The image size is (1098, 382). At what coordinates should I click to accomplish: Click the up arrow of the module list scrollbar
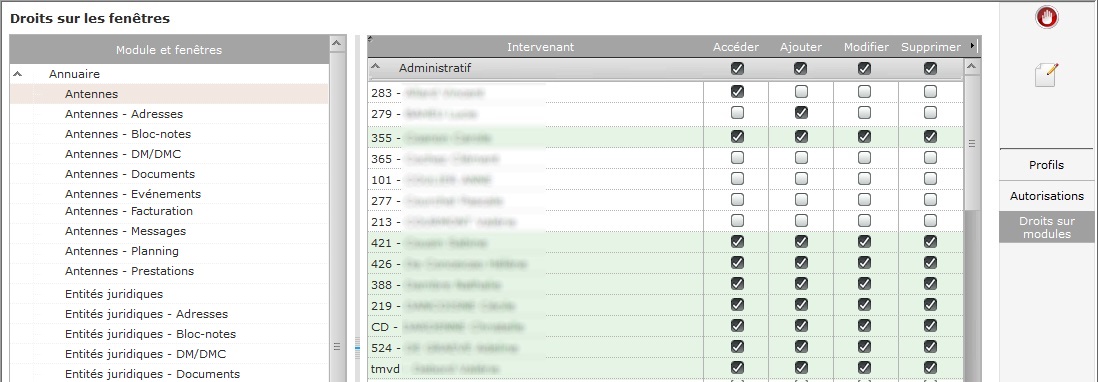pos(337,43)
